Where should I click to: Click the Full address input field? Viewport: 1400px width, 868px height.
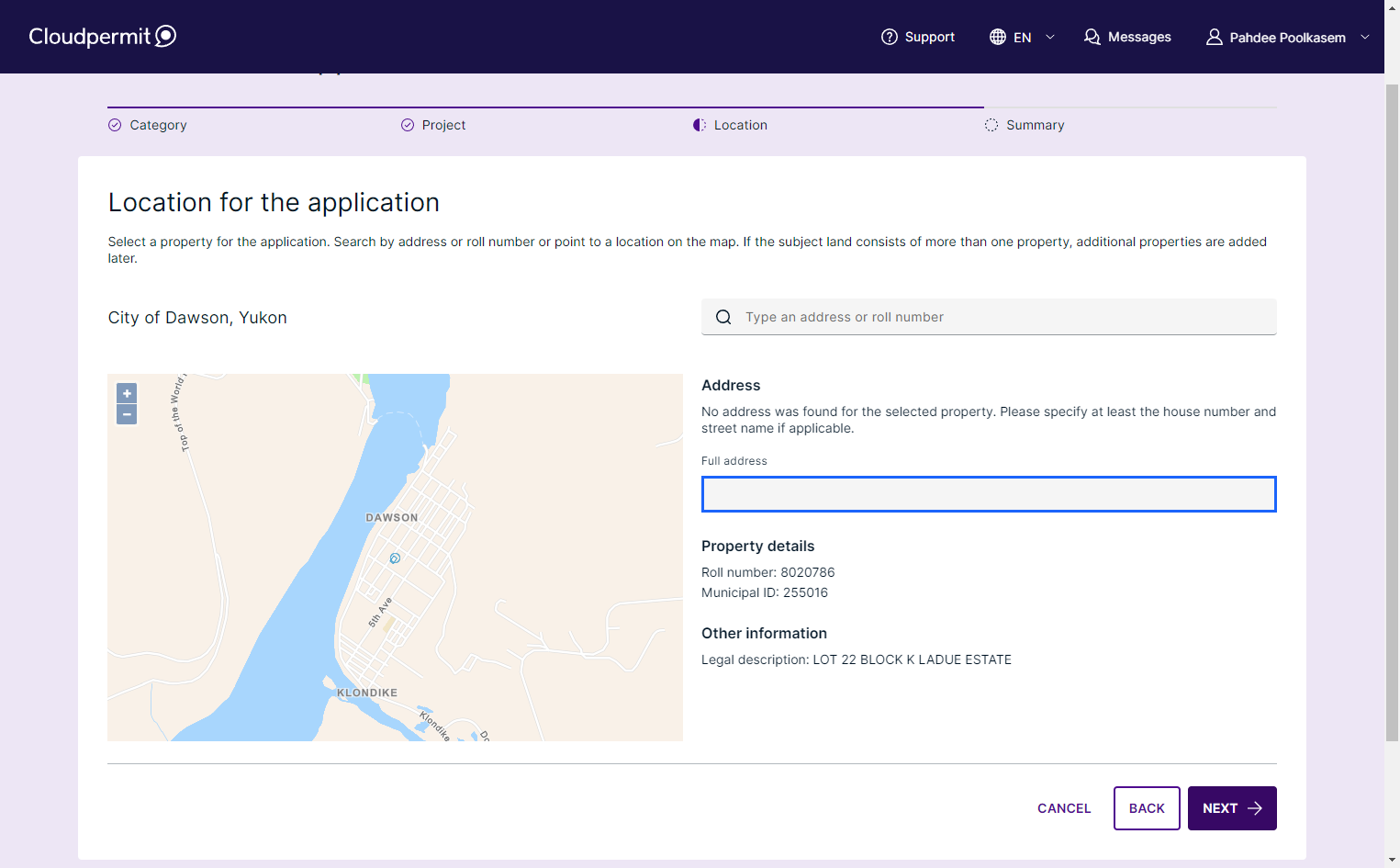(989, 494)
